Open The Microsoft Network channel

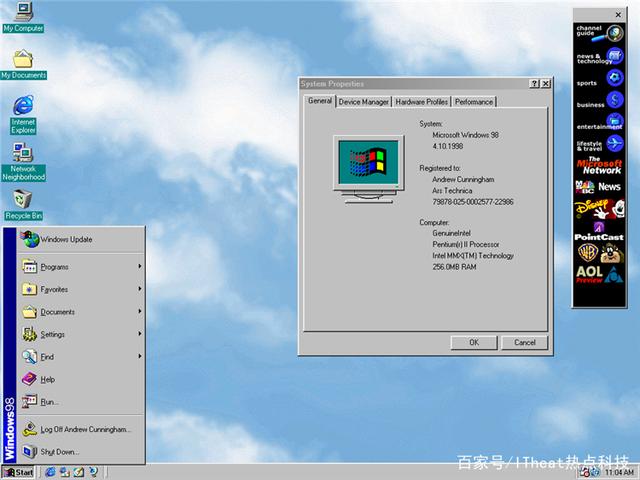(x=599, y=166)
